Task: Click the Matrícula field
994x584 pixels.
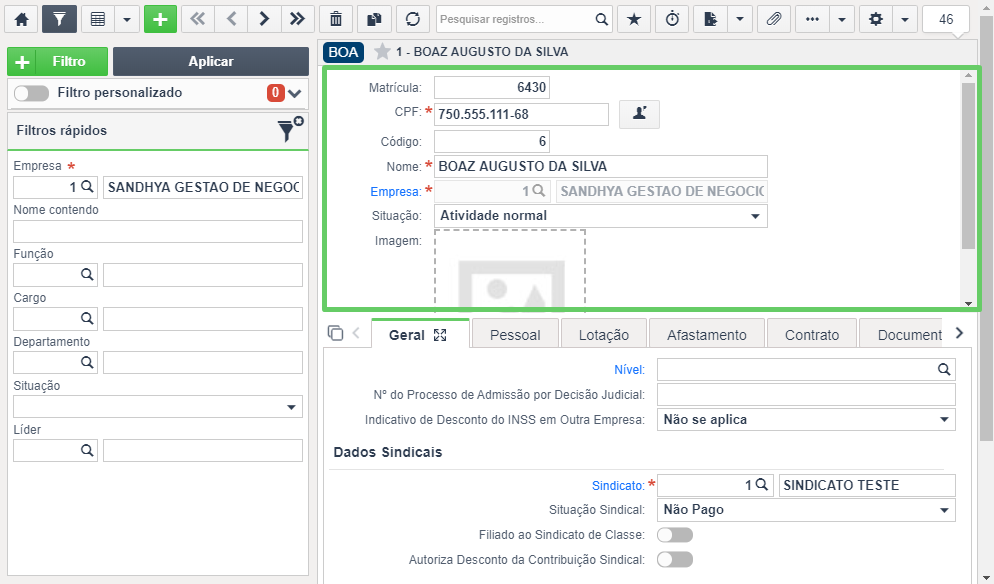Action: click(492, 88)
